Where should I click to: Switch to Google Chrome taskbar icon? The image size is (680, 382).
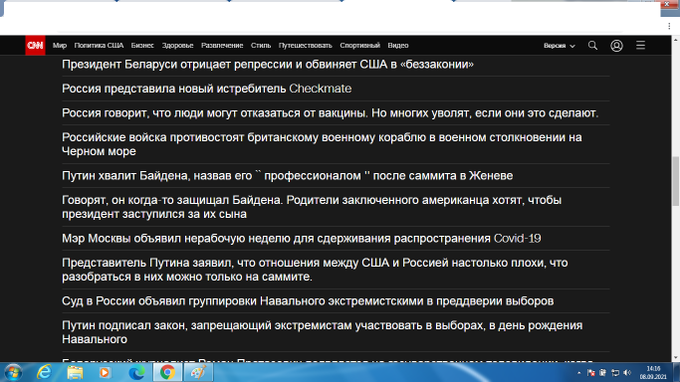point(167,372)
